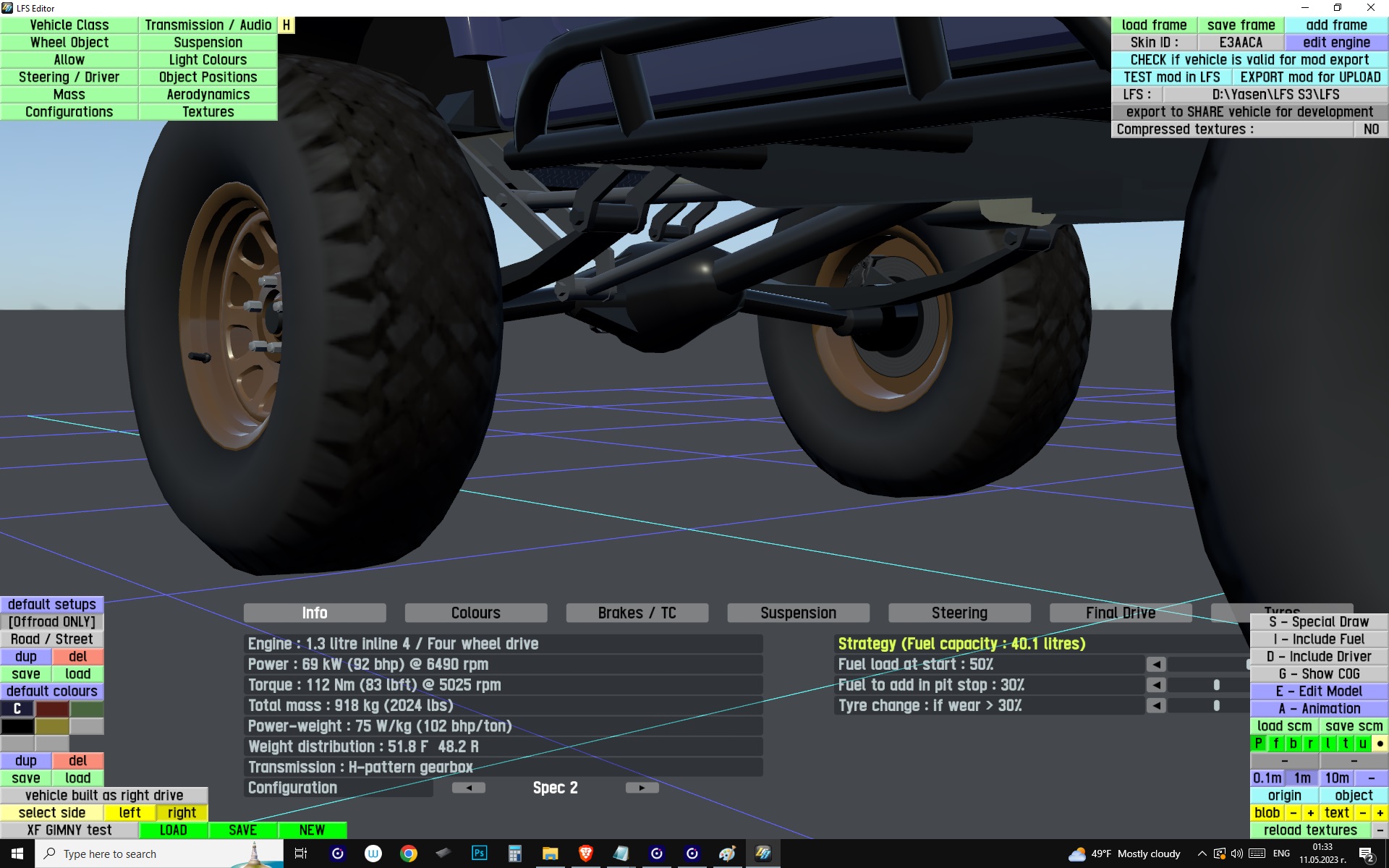The height and width of the screenshot is (868, 1389).
Task: Select the Road / Street setup entry
Action: [x=51, y=639]
